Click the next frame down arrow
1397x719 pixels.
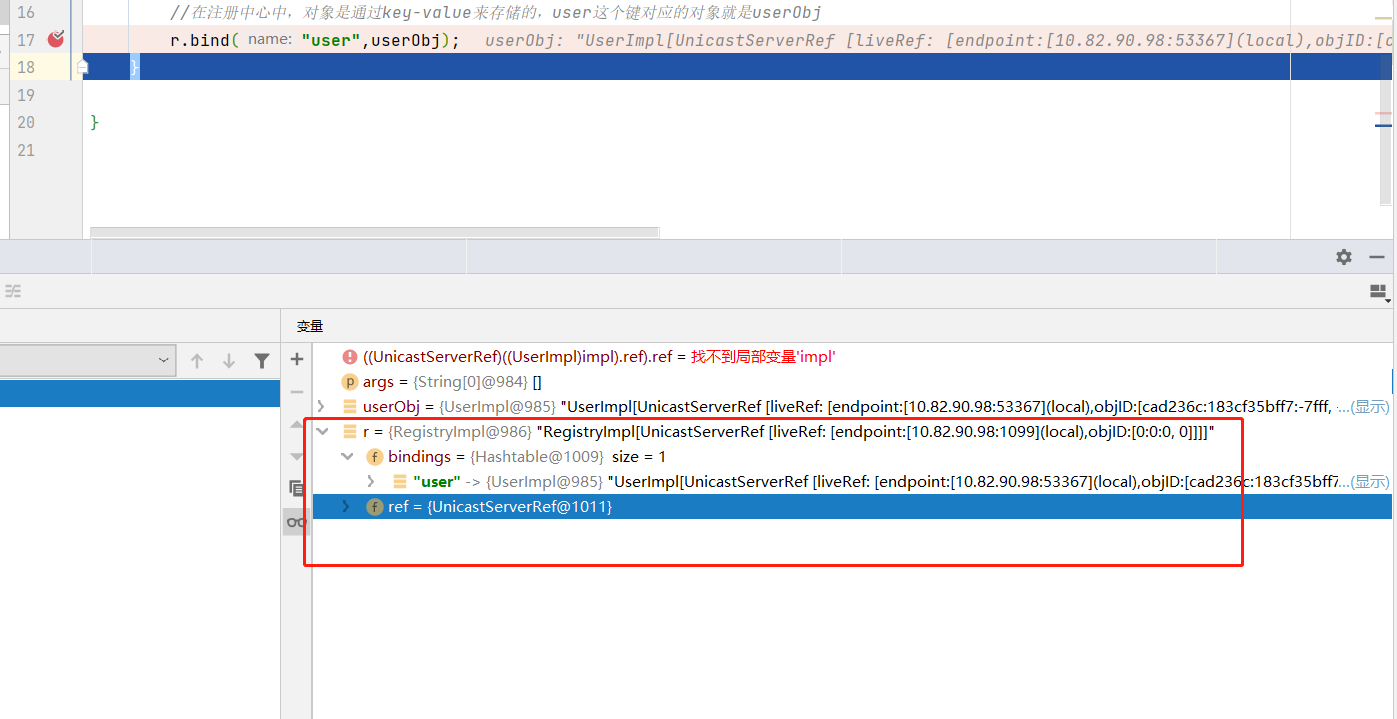click(x=229, y=361)
